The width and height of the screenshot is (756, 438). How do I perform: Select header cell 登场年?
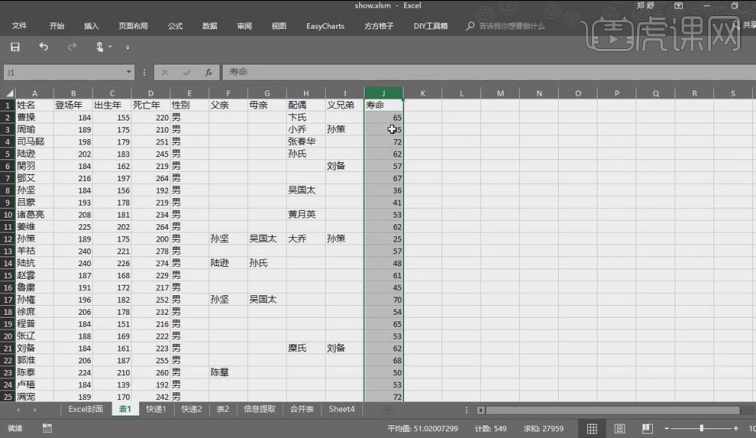point(73,105)
